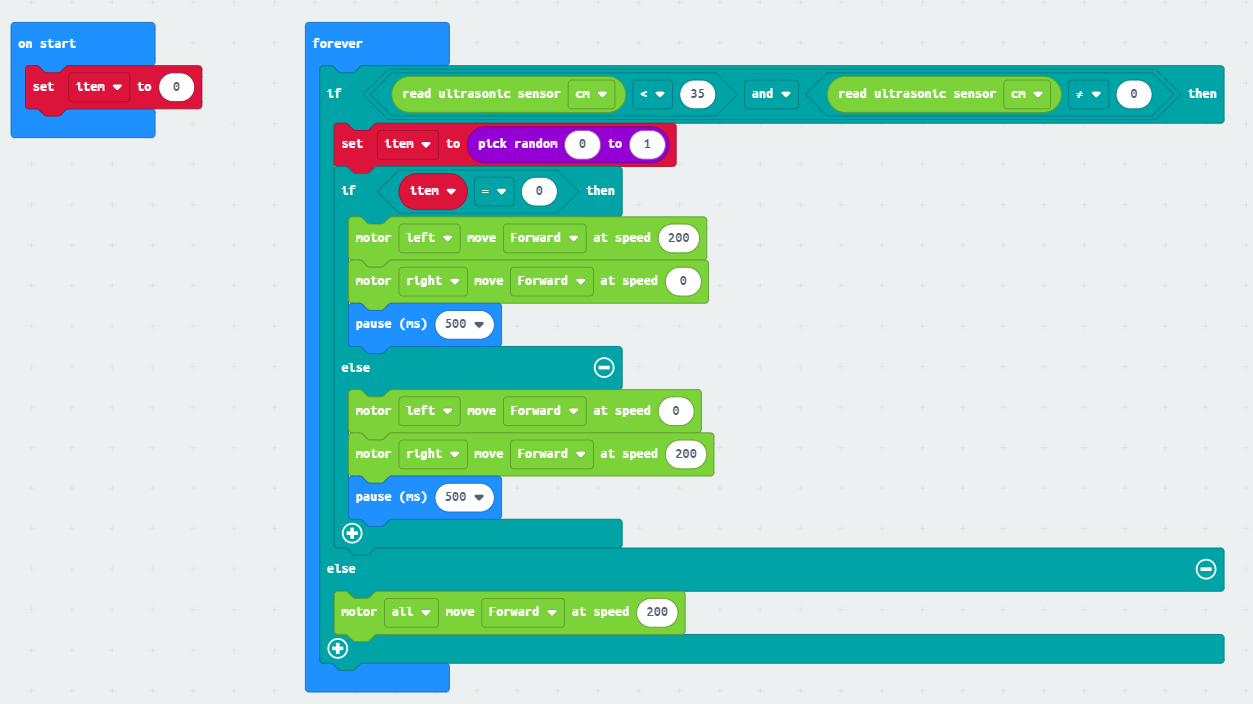
Task: Edit the threshold value 35 field
Action: (x=697, y=94)
